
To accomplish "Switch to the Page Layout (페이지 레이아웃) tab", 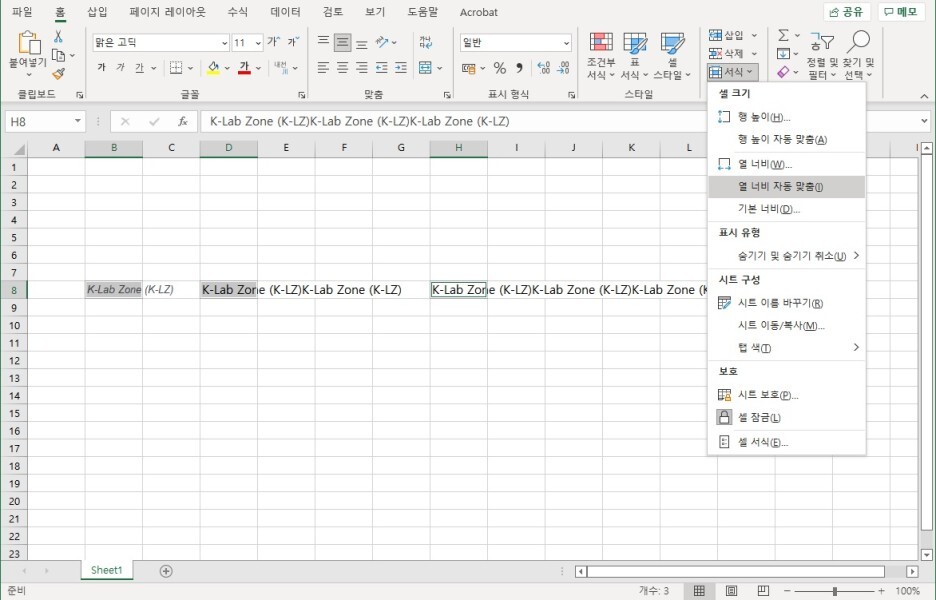I will 167,12.
